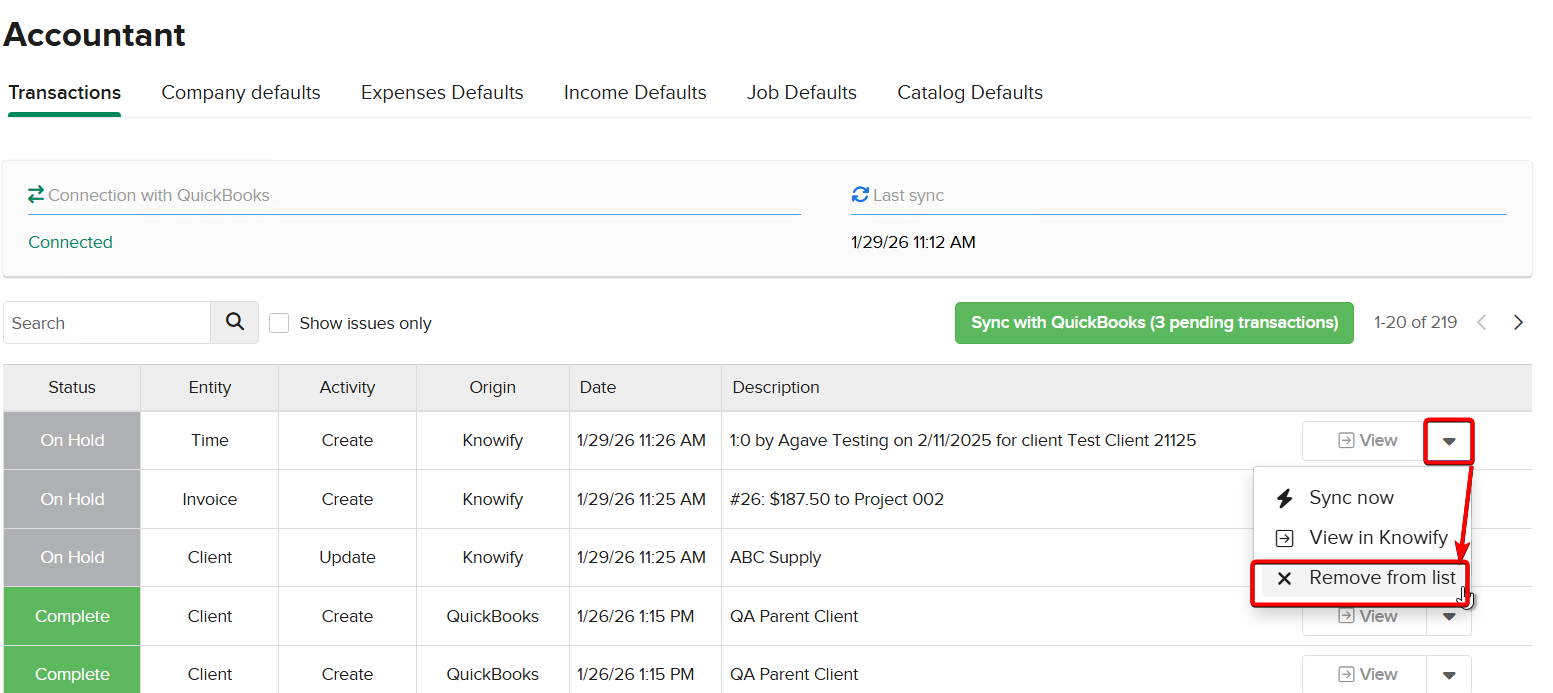
Task: Click the X icon beside Remove from list
Action: click(x=1285, y=578)
